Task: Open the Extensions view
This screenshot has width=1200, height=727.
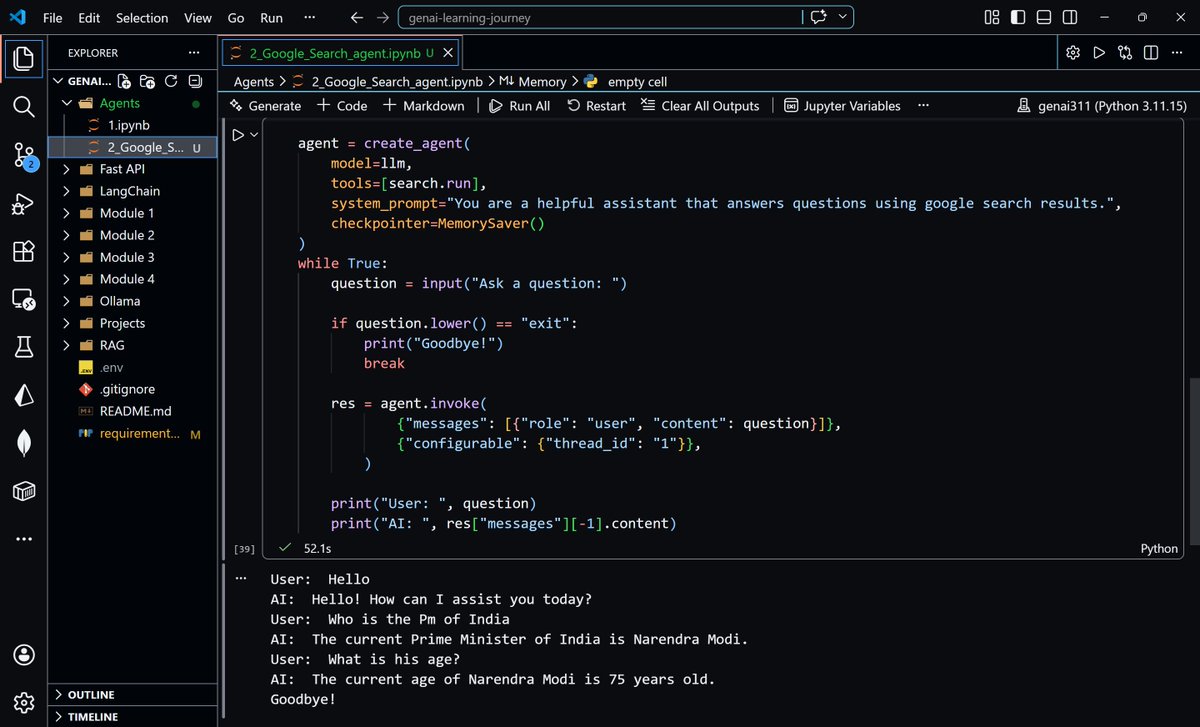Action: pos(24,252)
